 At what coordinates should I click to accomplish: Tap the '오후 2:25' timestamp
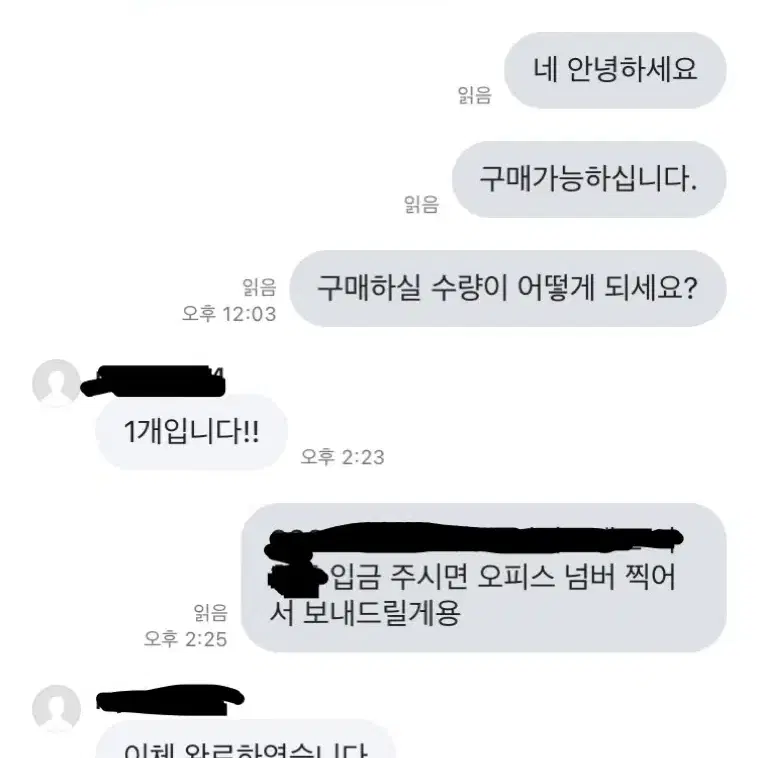186,639
